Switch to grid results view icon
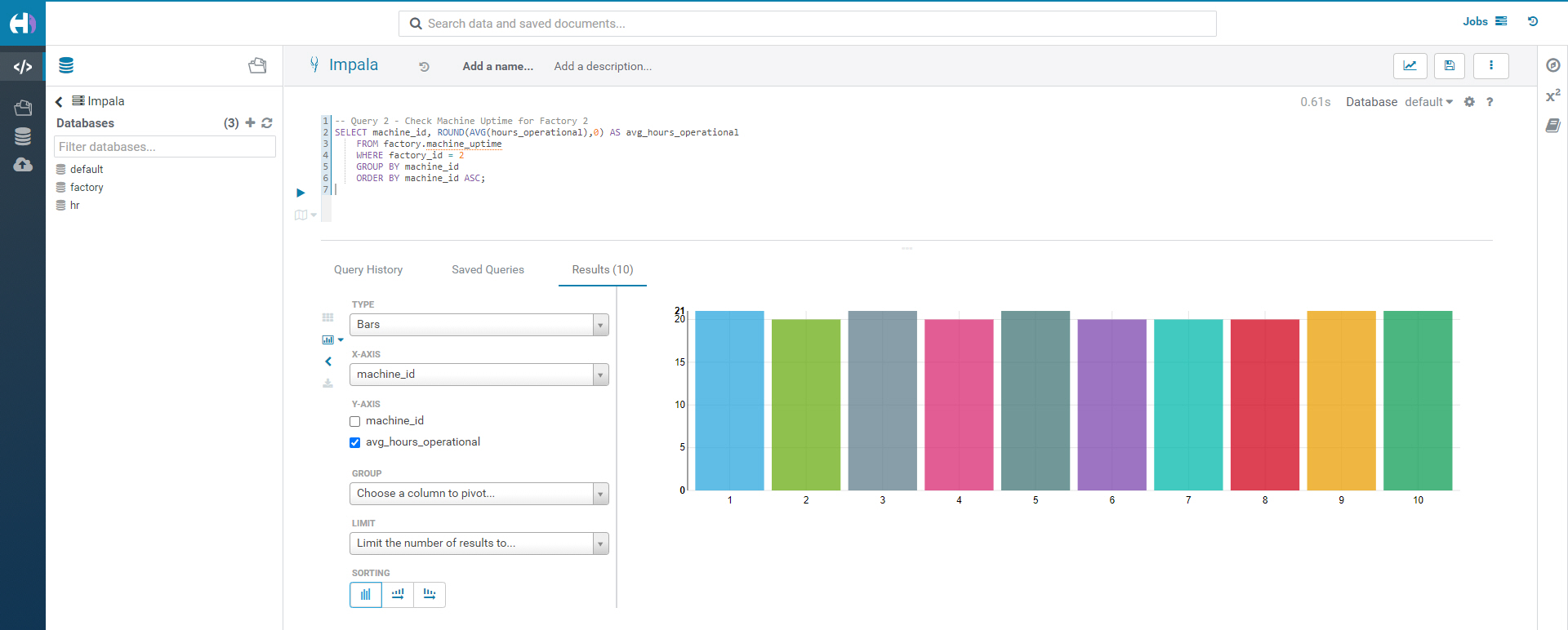The height and width of the screenshot is (630, 1568). pos(328,317)
